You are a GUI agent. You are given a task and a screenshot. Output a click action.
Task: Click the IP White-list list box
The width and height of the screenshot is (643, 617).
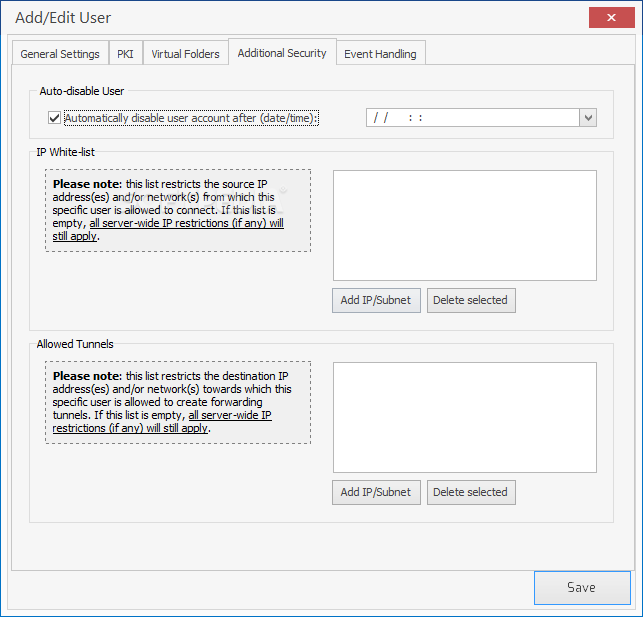click(x=464, y=225)
